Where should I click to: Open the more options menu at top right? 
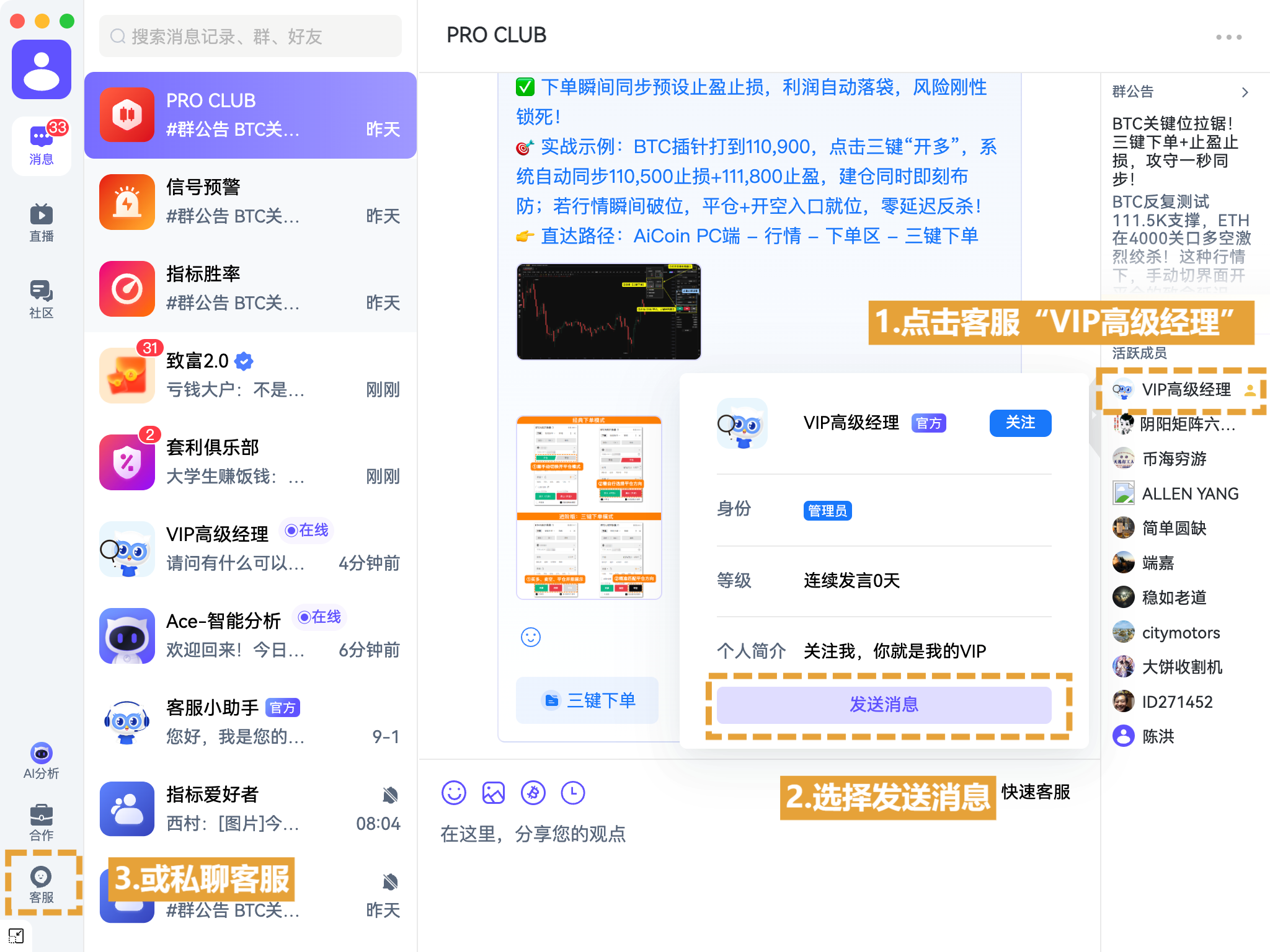coord(1230,37)
